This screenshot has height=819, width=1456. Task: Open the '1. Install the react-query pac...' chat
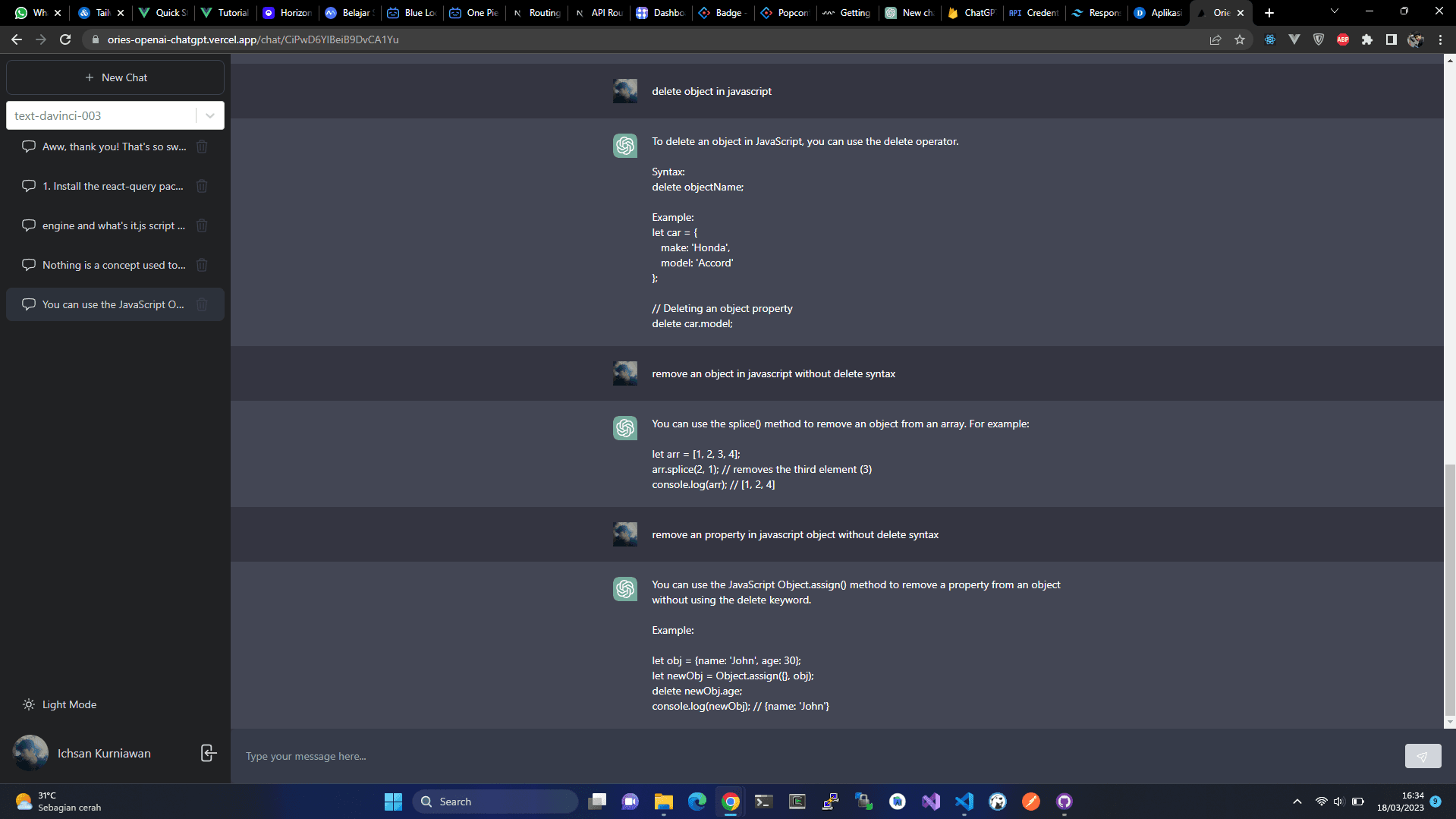click(x=112, y=186)
